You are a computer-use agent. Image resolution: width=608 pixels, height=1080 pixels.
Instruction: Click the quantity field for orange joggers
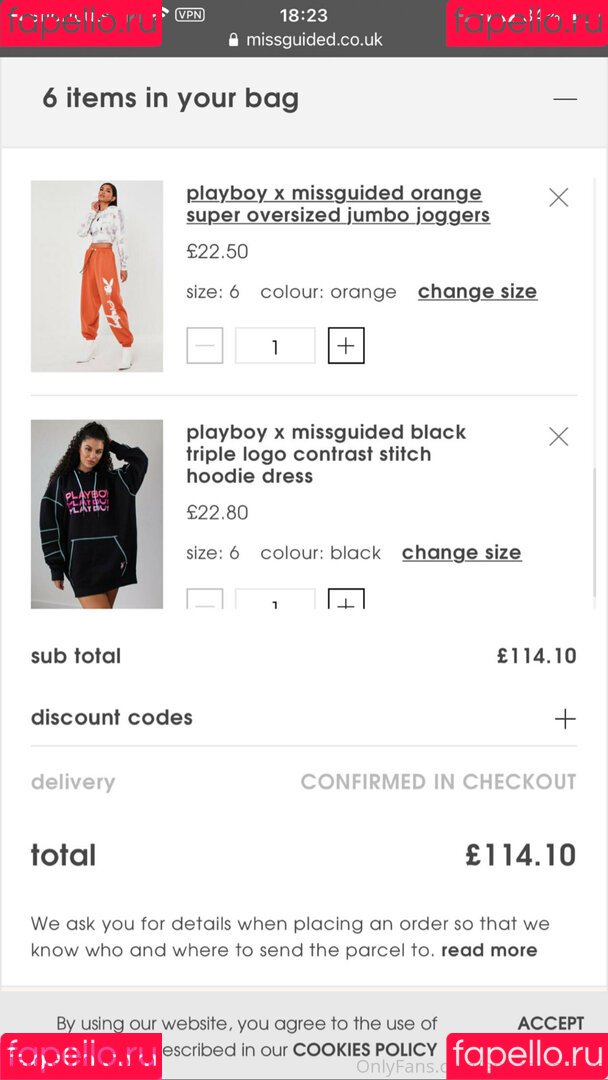[x=275, y=346]
